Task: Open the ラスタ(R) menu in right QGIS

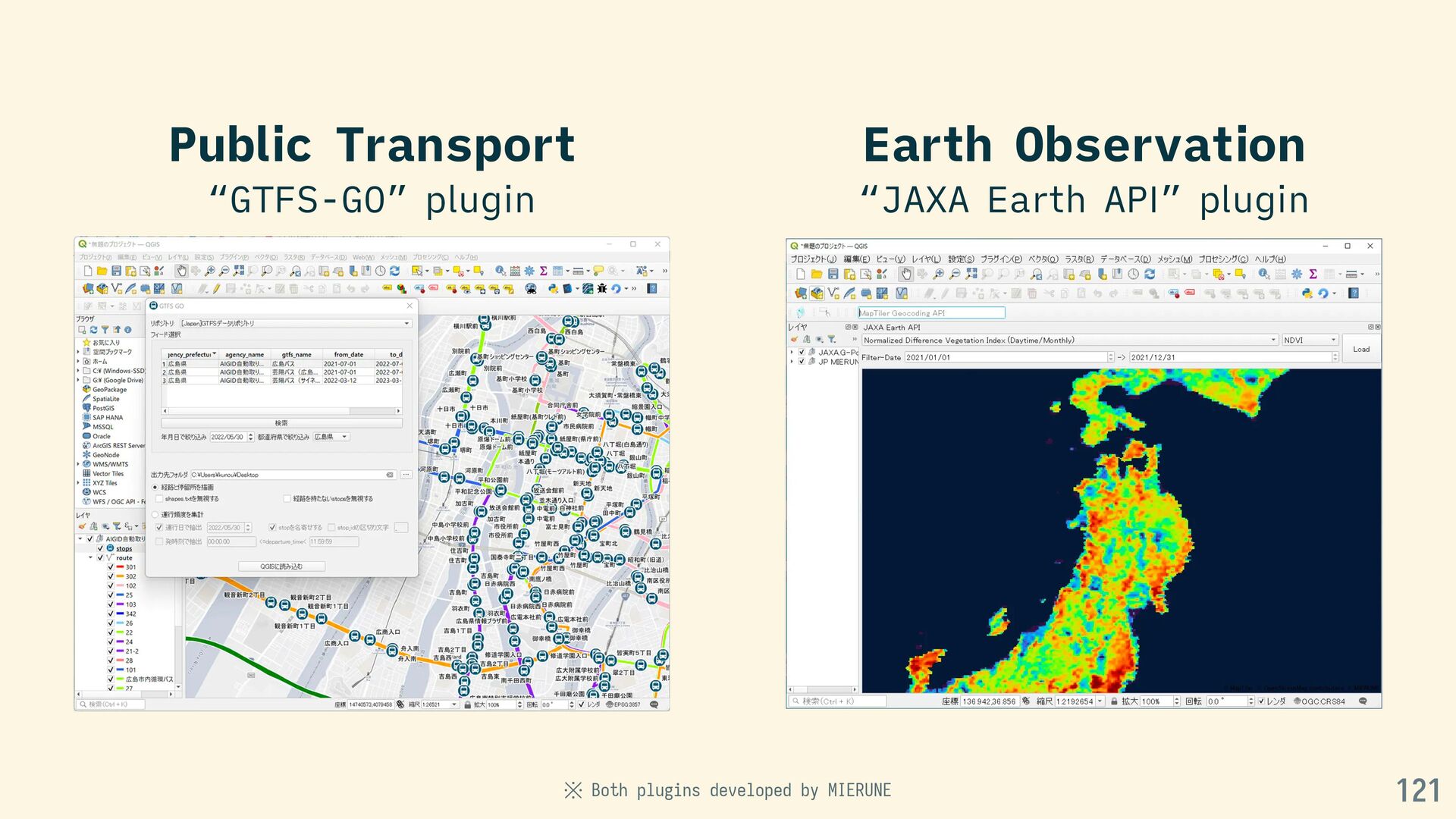Action: (1078, 259)
